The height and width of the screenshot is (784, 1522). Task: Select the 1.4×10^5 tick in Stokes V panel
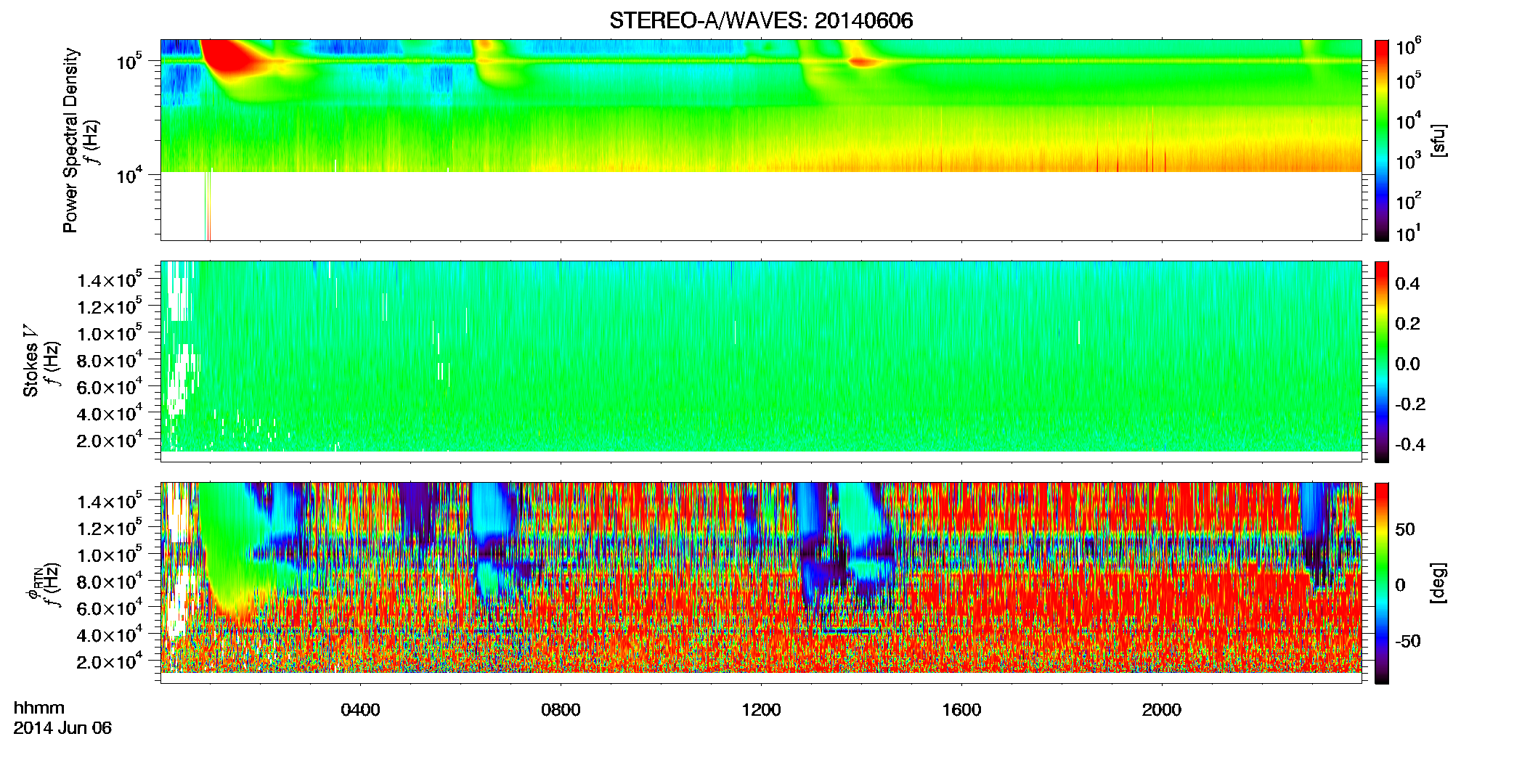(110, 279)
